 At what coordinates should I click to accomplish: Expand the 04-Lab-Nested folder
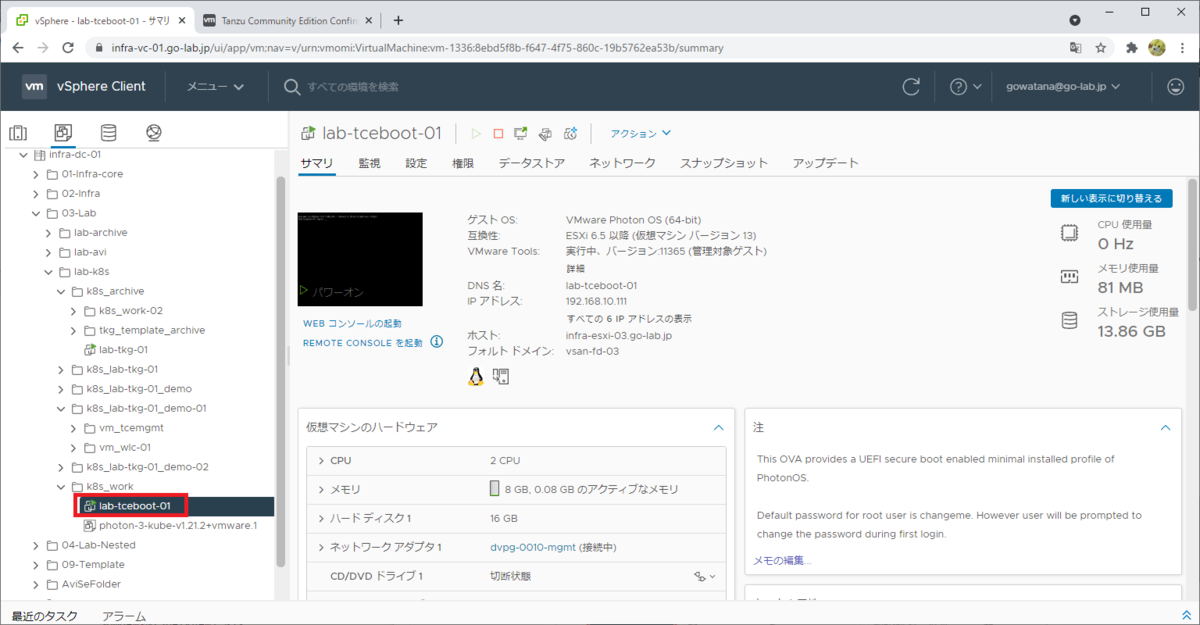click(x=36, y=545)
